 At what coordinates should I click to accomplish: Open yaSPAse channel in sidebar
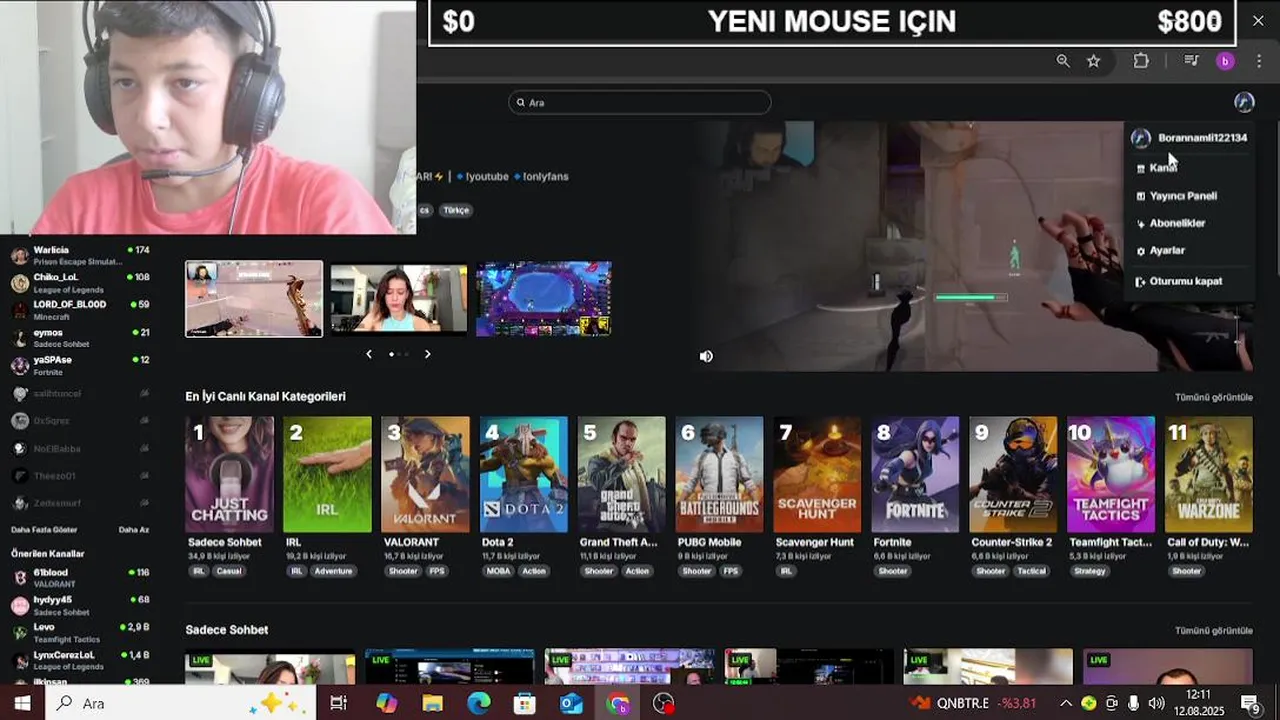pyautogui.click(x=80, y=365)
